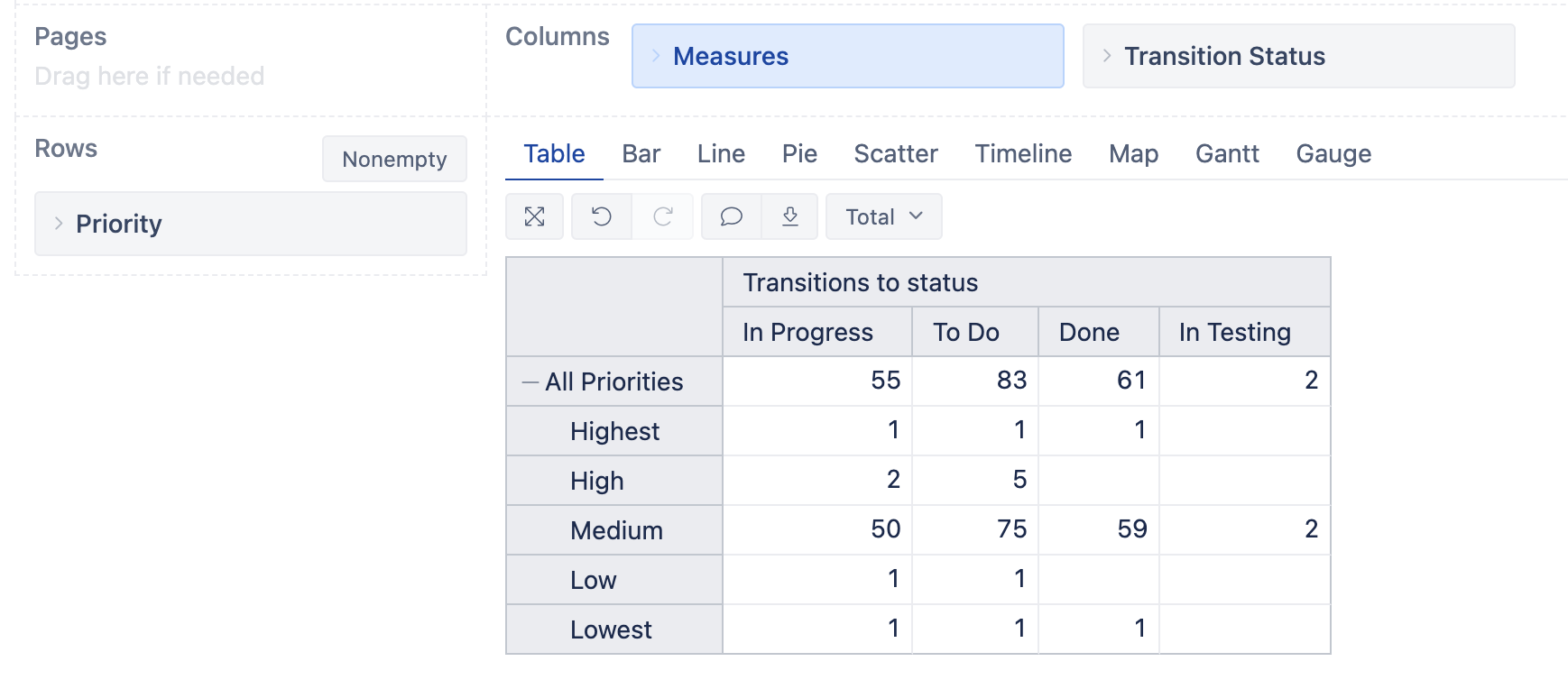Screen dimensions: 1568x689
Task: Select the Timeline tab
Action: point(1023,154)
